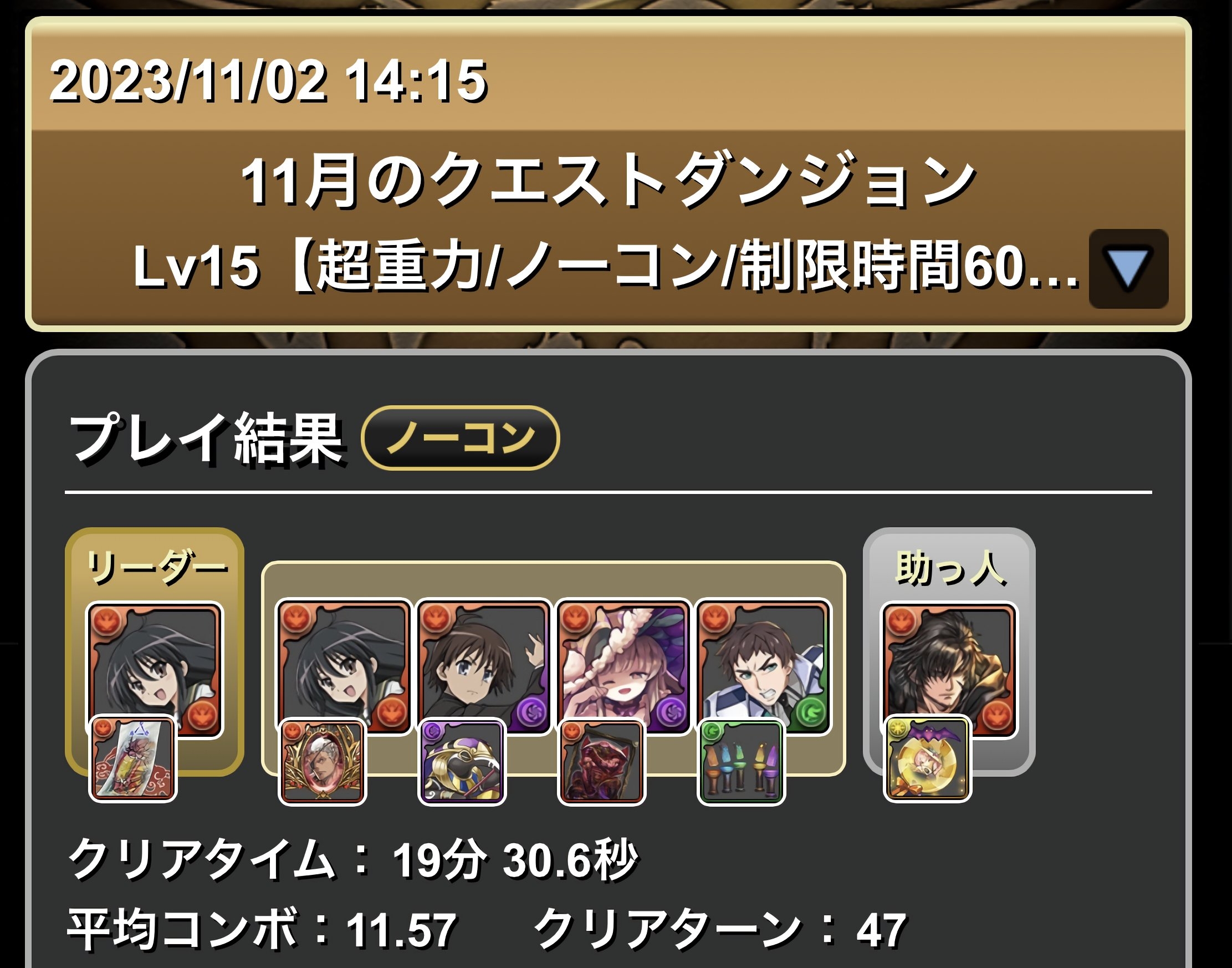The height and width of the screenshot is (968, 1232).
Task: Tap the リーダー label on the leader frame
Action: pyautogui.click(x=156, y=567)
